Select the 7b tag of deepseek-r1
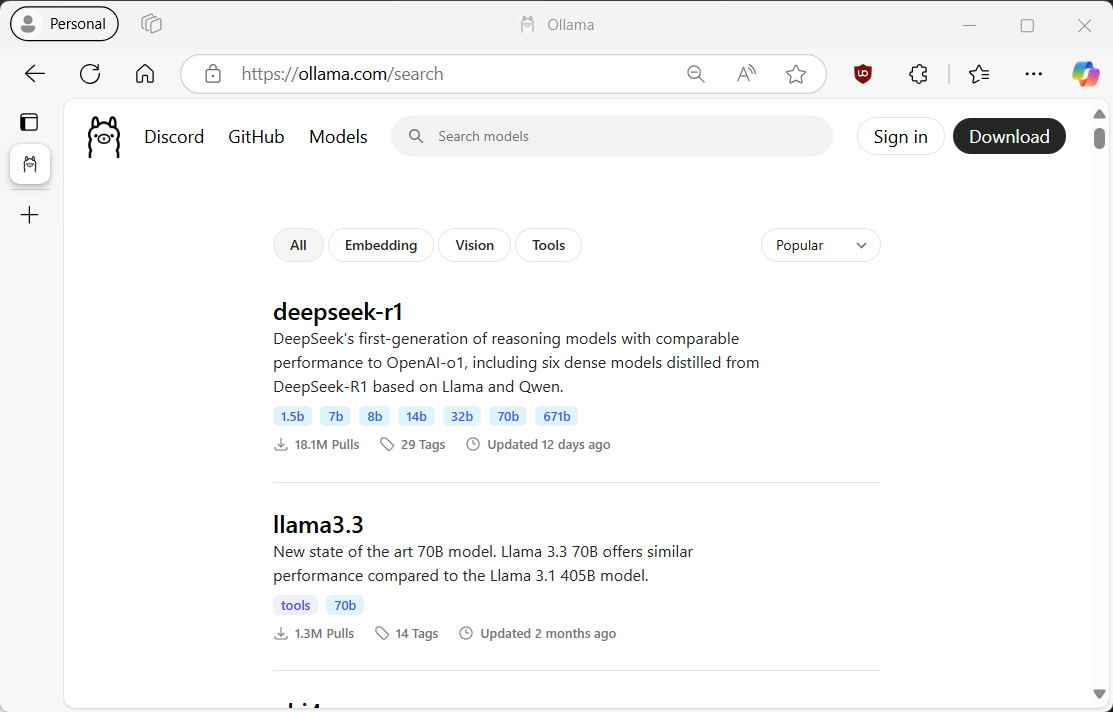 pyautogui.click(x=336, y=417)
